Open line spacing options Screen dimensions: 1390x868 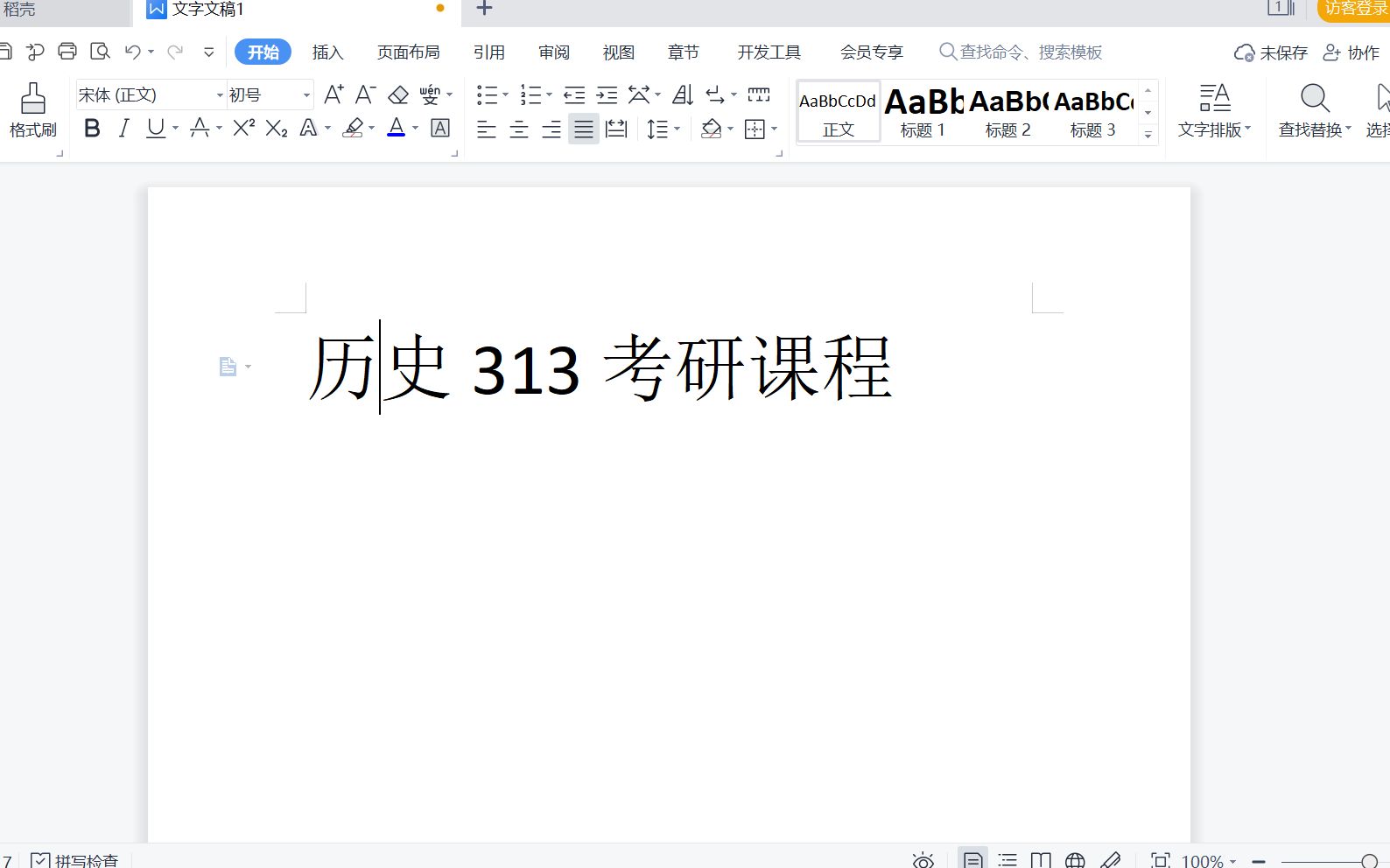(x=657, y=129)
